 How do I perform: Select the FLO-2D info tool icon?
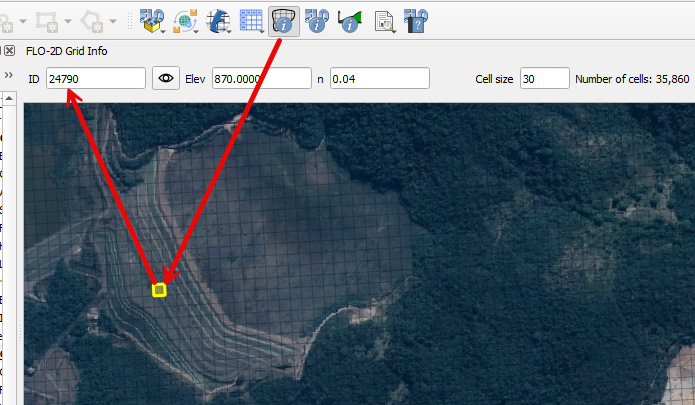(x=317, y=19)
